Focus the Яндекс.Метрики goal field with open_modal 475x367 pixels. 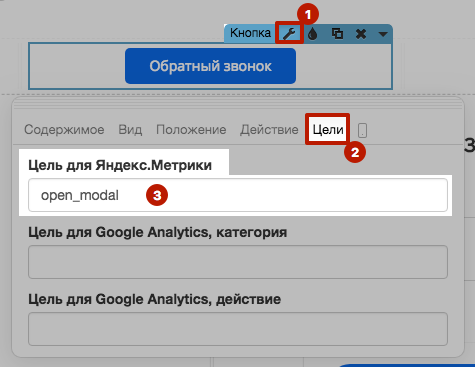tap(238, 195)
